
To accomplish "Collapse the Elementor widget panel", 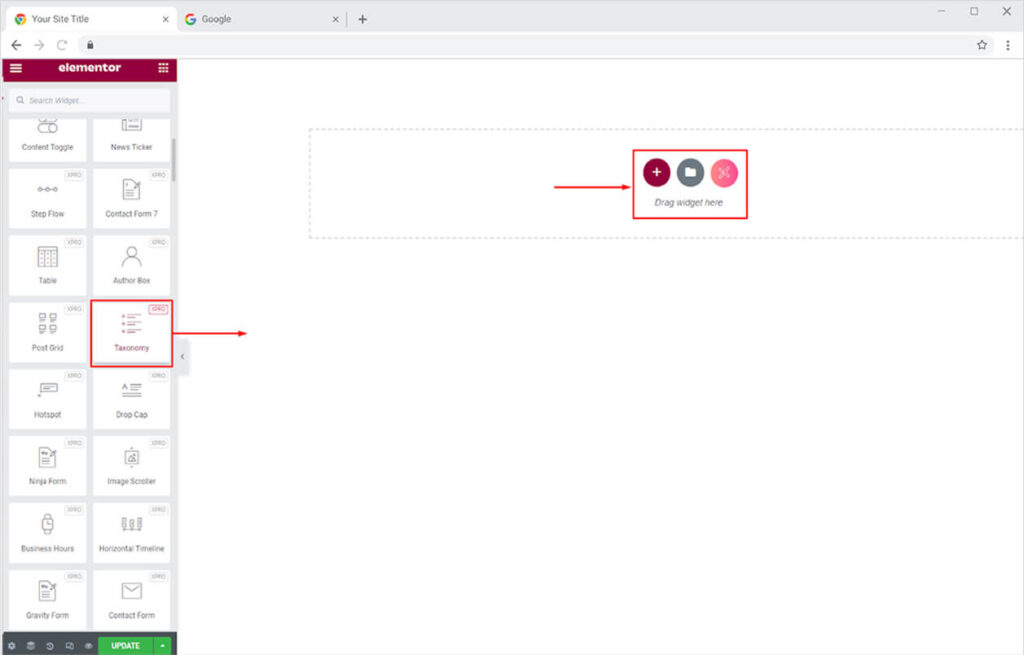I will 182,357.
